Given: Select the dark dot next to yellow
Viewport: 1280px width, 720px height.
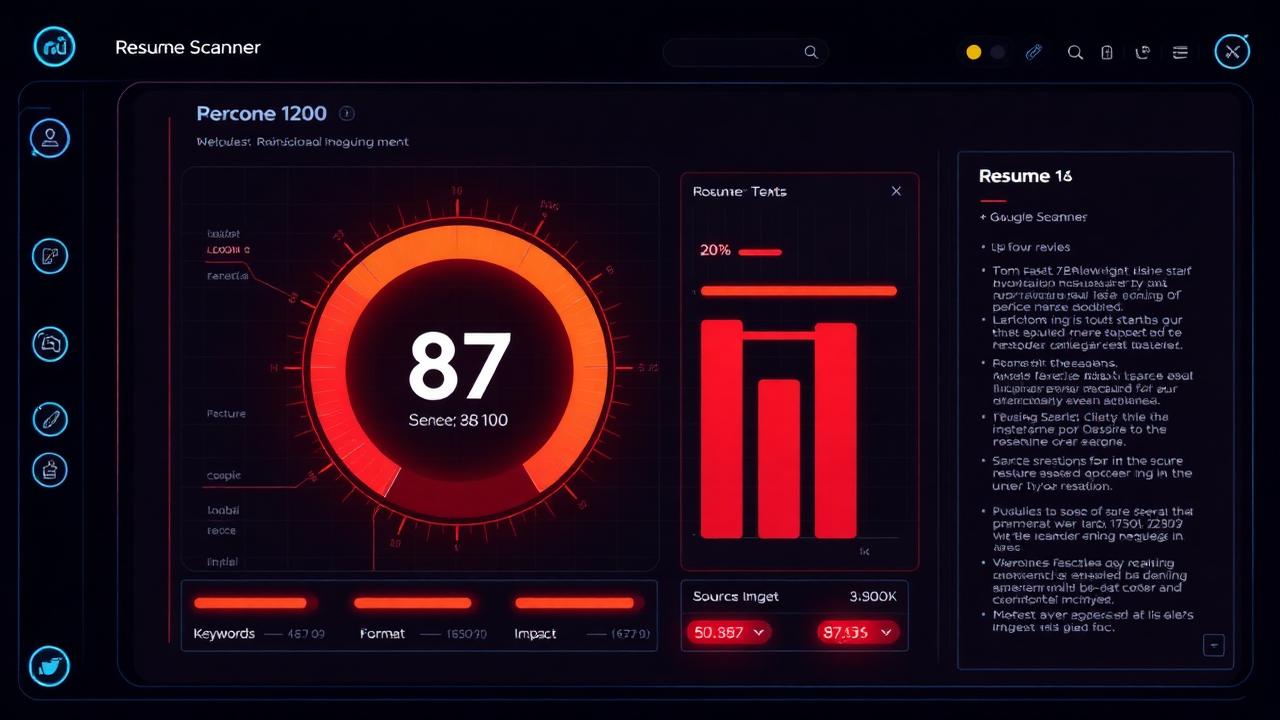Looking at the screenshot, I should coord(998,52).
